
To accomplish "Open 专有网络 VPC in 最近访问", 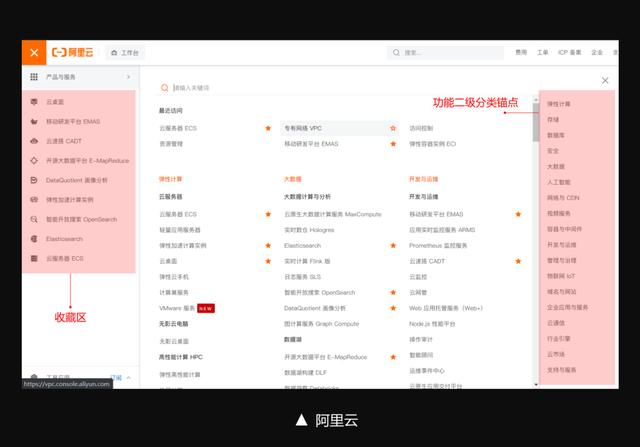I will [303, 128].
